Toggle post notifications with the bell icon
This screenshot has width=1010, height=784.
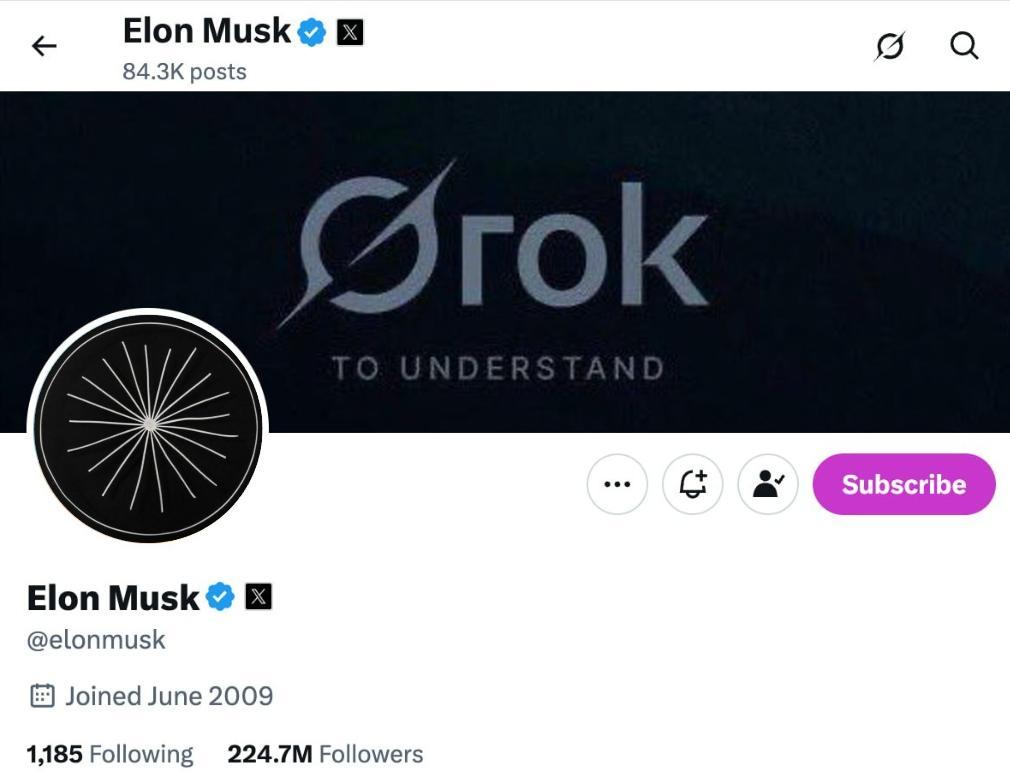coord(693,484)
